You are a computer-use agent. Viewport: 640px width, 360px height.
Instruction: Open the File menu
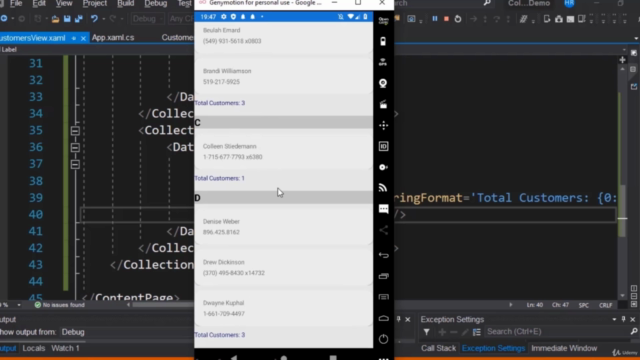pyautogui.click(x=16, y=3)
